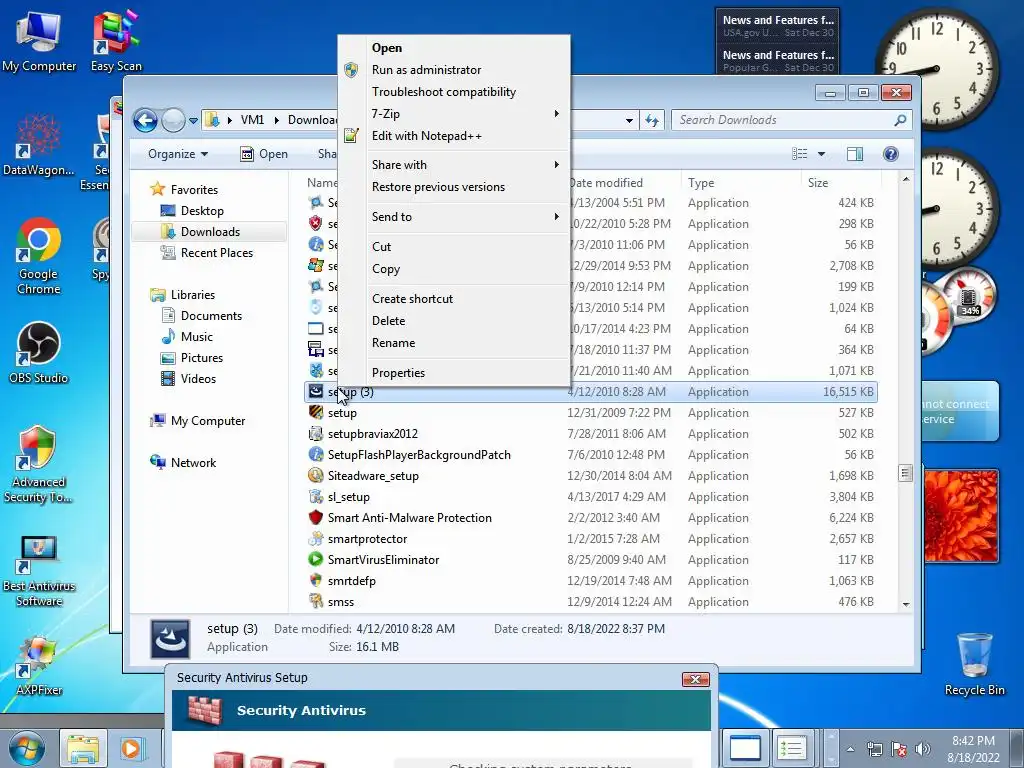The width and height of the screenshot is (1024, 768).
Task: Open the Organize dropdown menu
Action: click(178, 153)
